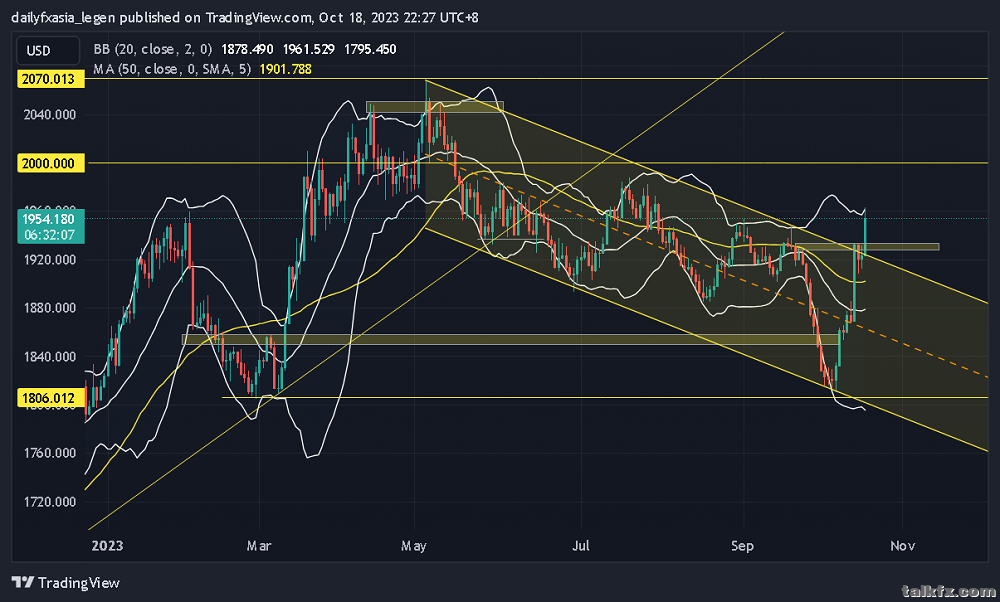This screenshot has width=1000, height=602.
Task: Click the Mar time axis label
Action: point(259,546)
